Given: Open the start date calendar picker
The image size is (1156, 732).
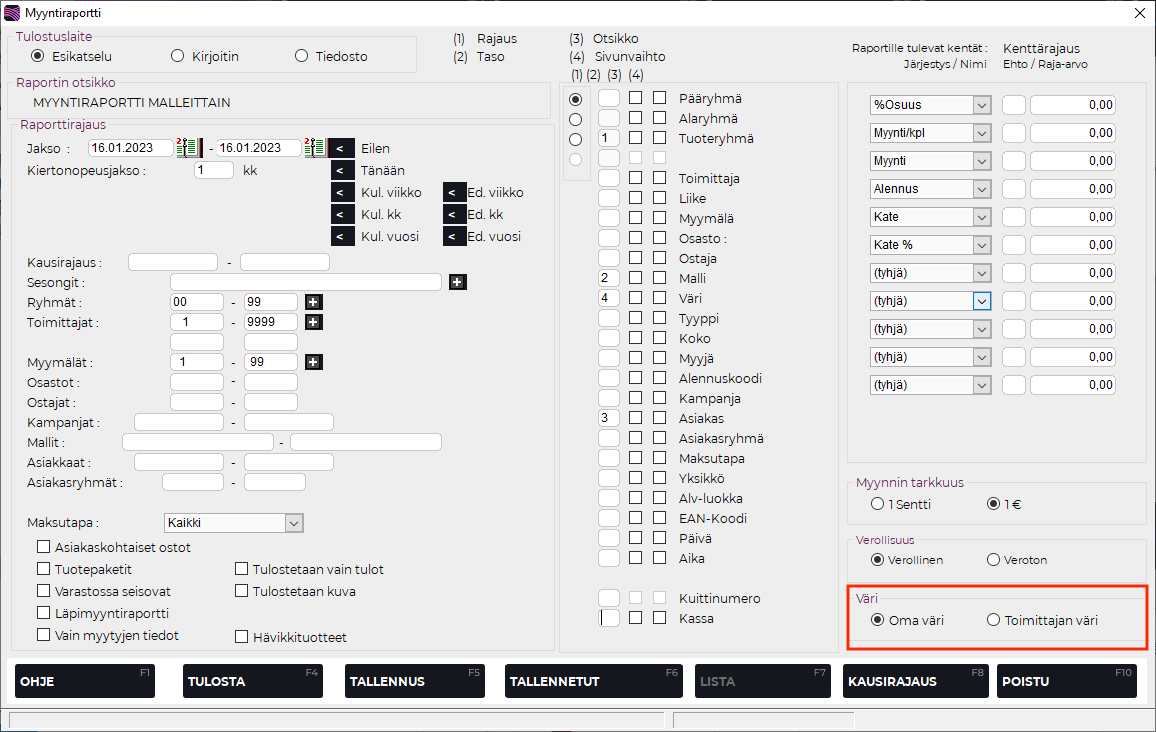Looking at the screenshot, I should [x=188, y=148].
